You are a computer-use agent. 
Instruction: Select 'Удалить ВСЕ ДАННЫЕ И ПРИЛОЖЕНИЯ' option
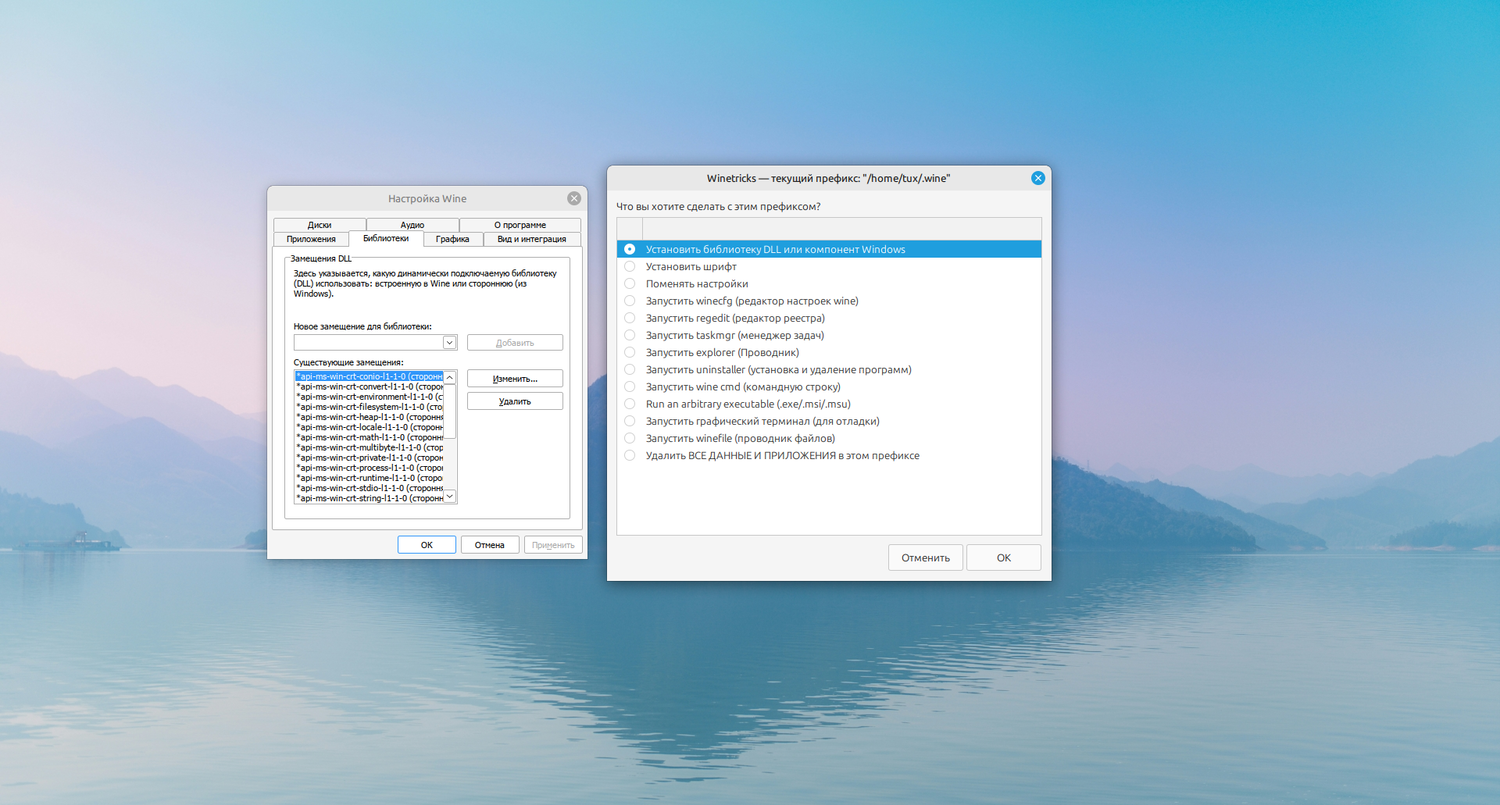829,455
